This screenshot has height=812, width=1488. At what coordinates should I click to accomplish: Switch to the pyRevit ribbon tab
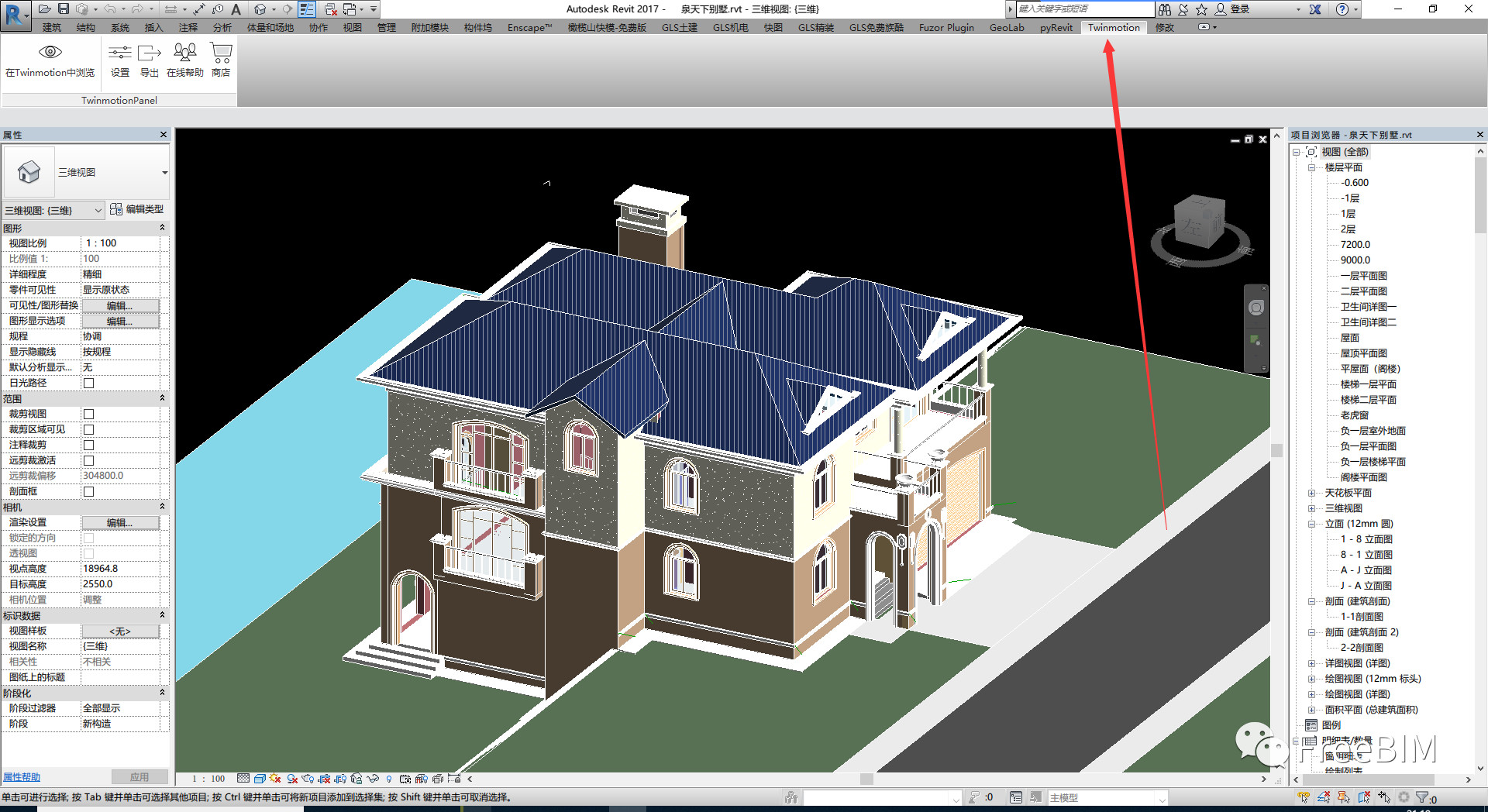1056,27
